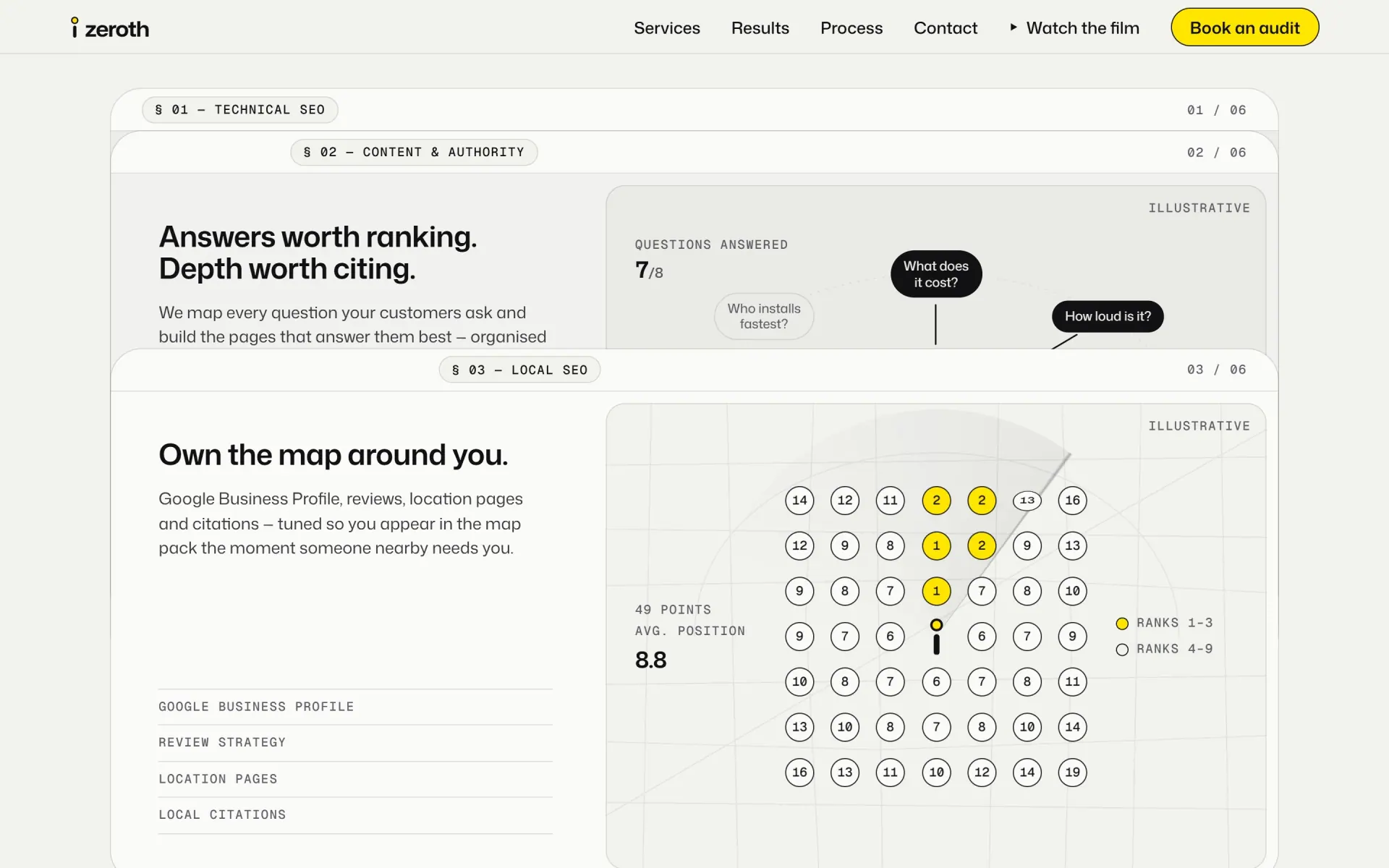Select the § 03 – Local SEO tab
The image size is (1389, 868).
(x=519, y=370)
